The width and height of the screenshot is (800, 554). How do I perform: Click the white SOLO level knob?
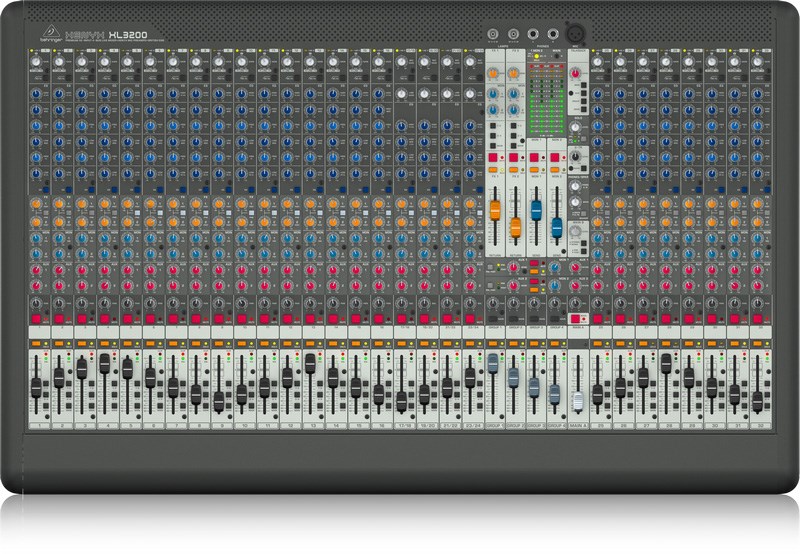coord(576,128)
